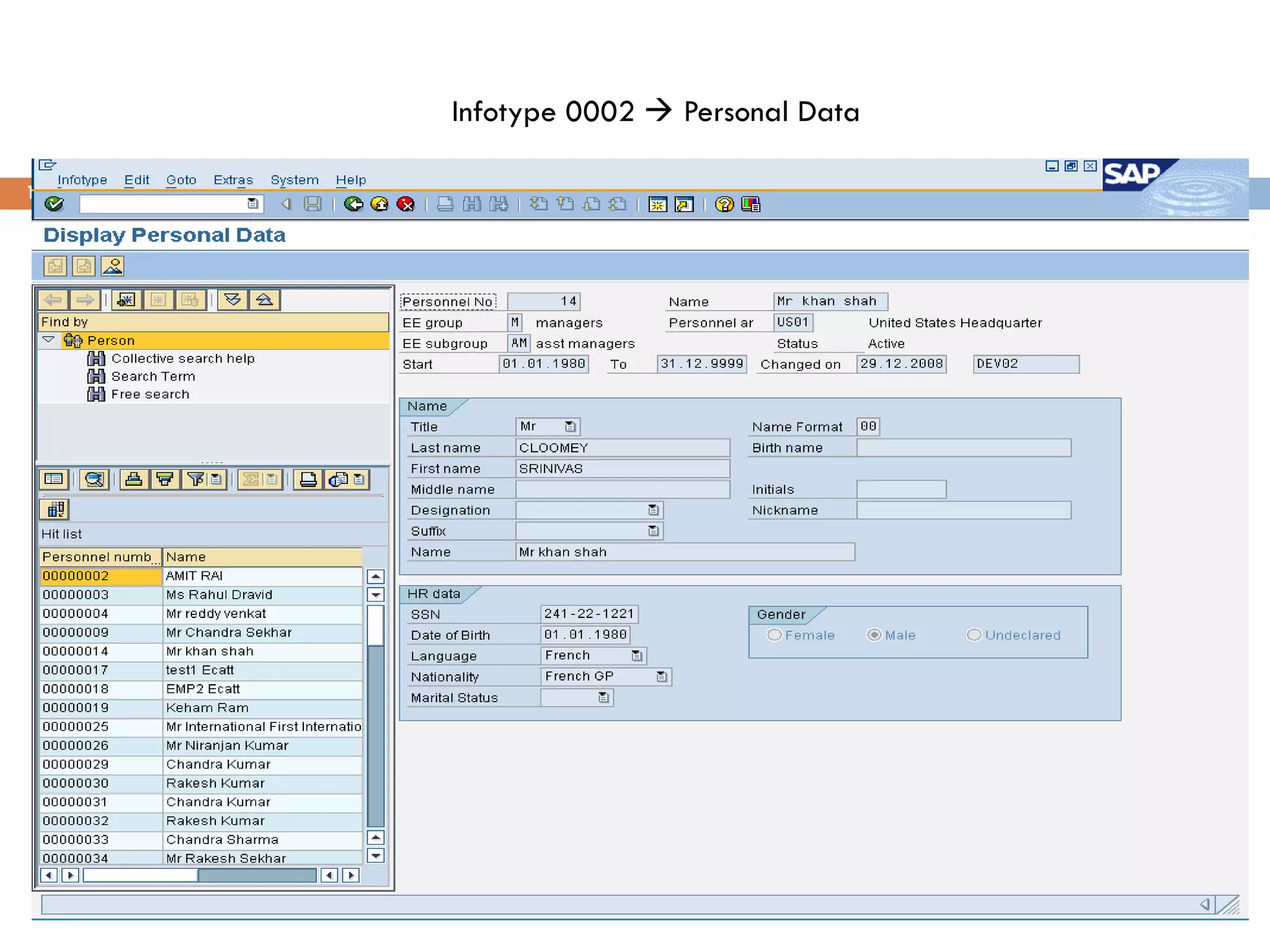
Task: Open the Help menu
Action: (351, 180)
